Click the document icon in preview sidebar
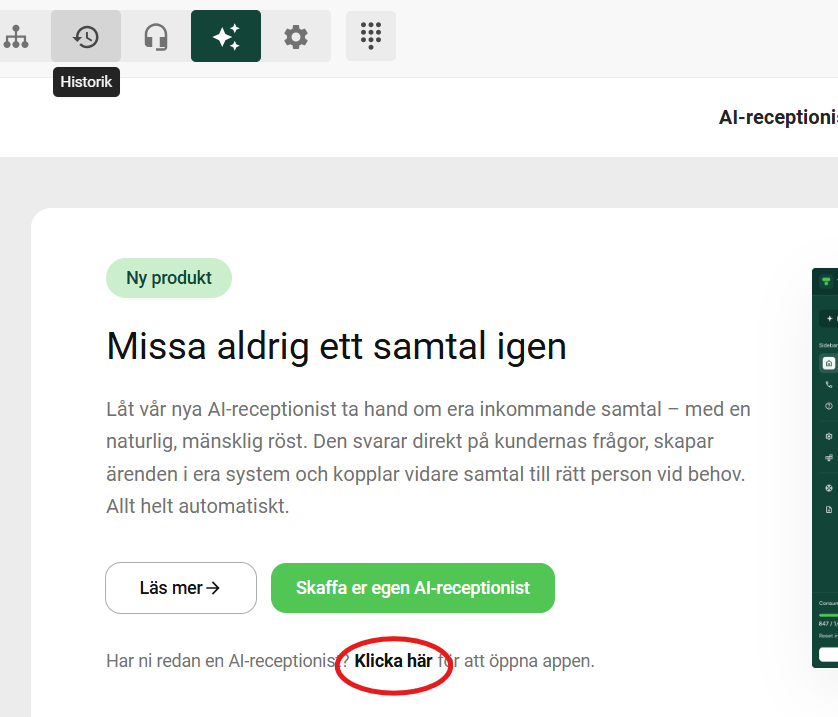The height and width of the screenshot is (717, 838). click(x=828, y=510)
